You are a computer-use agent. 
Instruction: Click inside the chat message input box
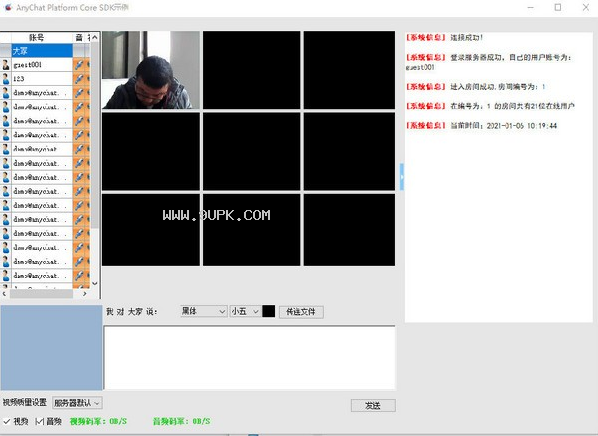249,357
